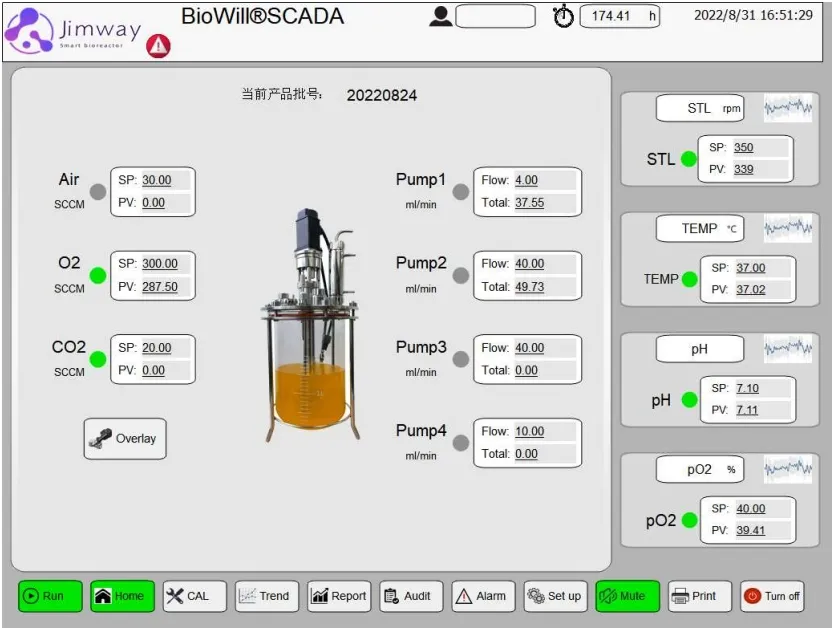Click the pH setpoint value field
Viewport: 832px width, 628px height.
point(748,388)
